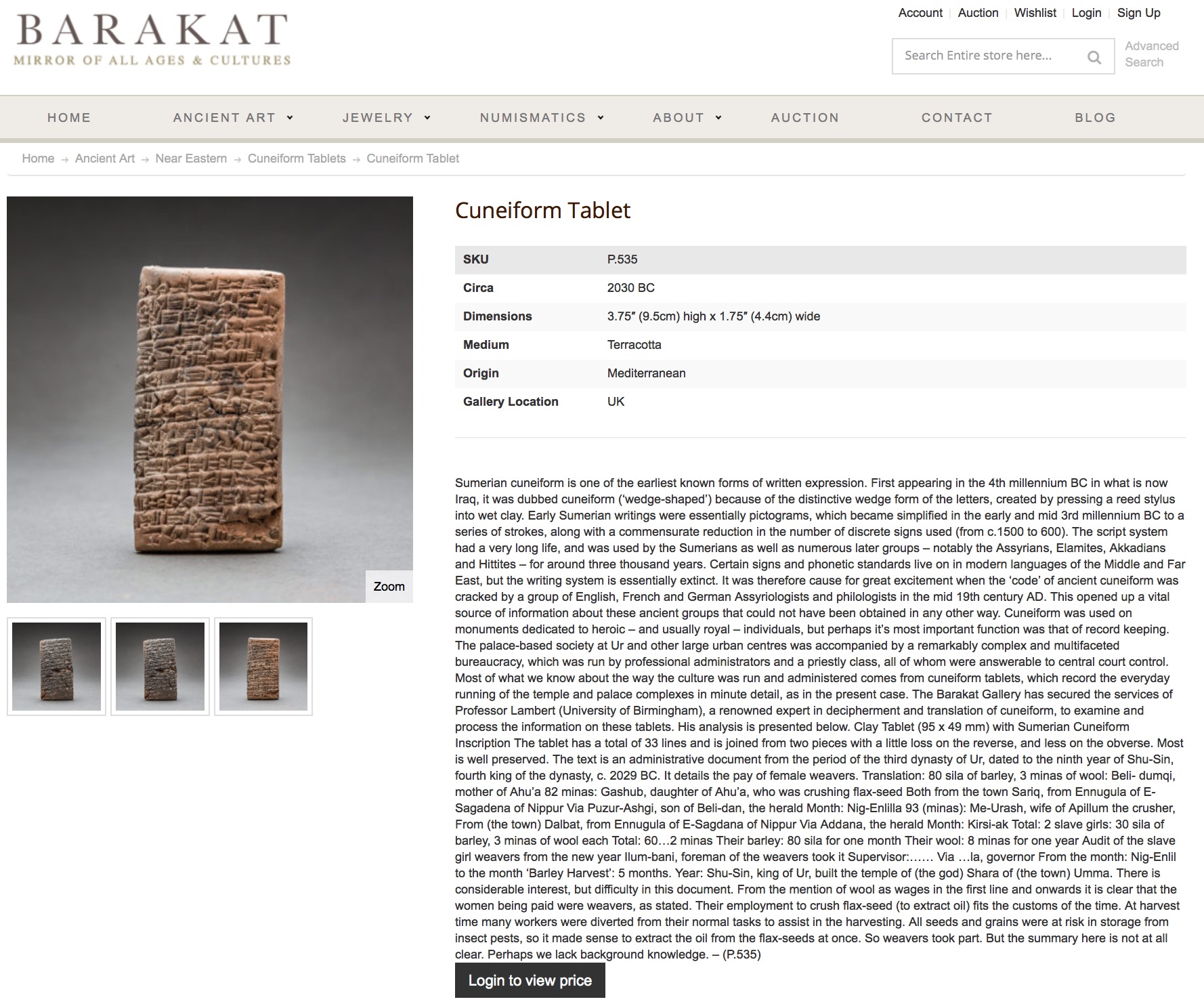Visit the Blog page
The width and height of the screenshot is (1204, 1008).
point(1095,118)
